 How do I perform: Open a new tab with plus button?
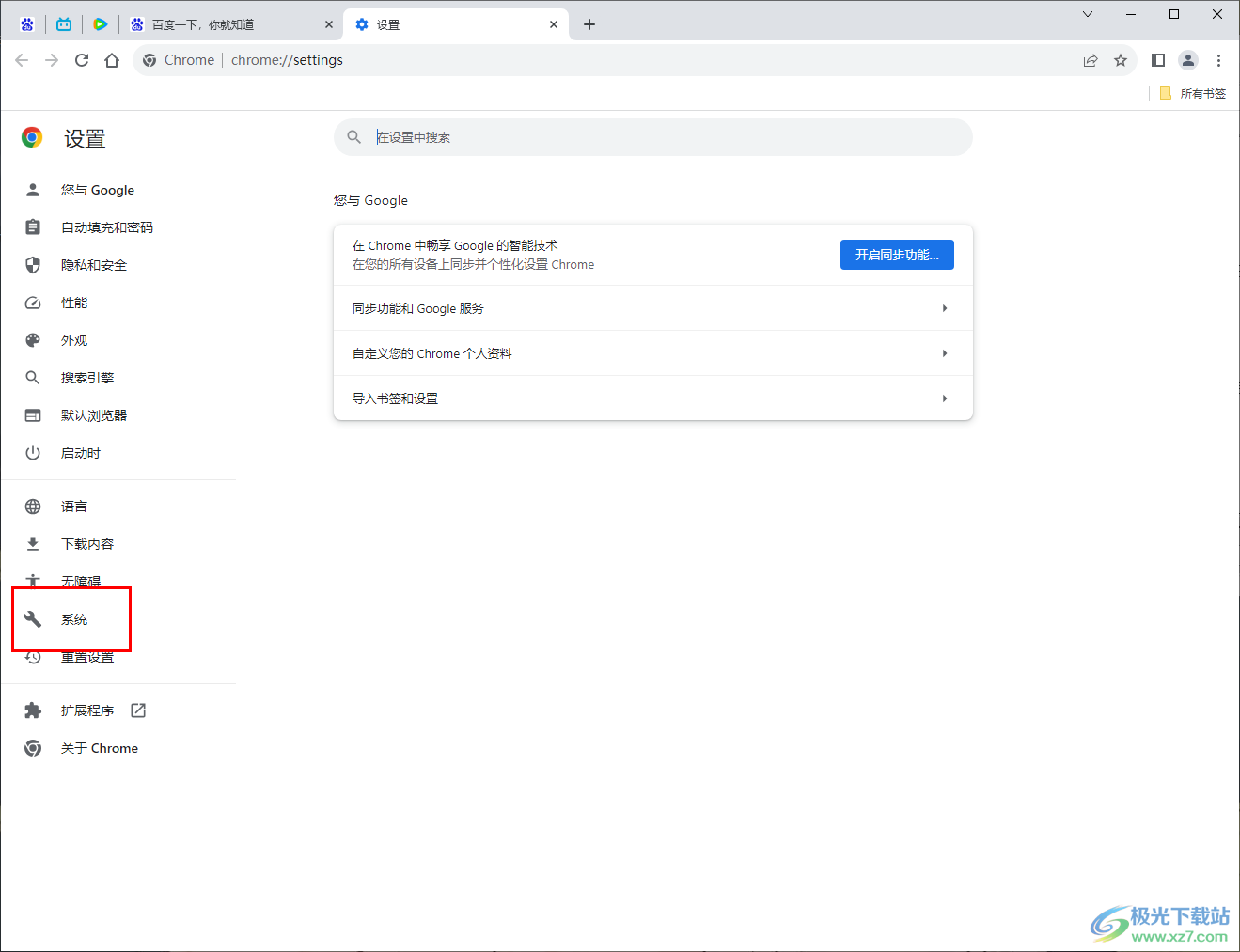pyautogui.click(x=589, y=24)
